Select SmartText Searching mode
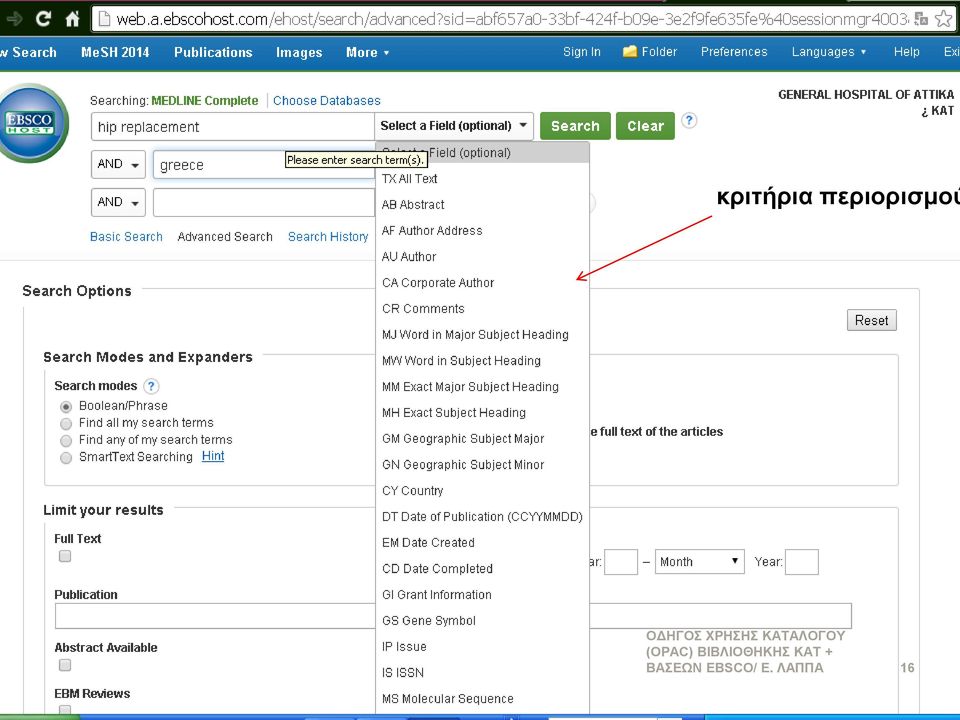This screenshot has height=720, width=960. (x=66, y=458)
